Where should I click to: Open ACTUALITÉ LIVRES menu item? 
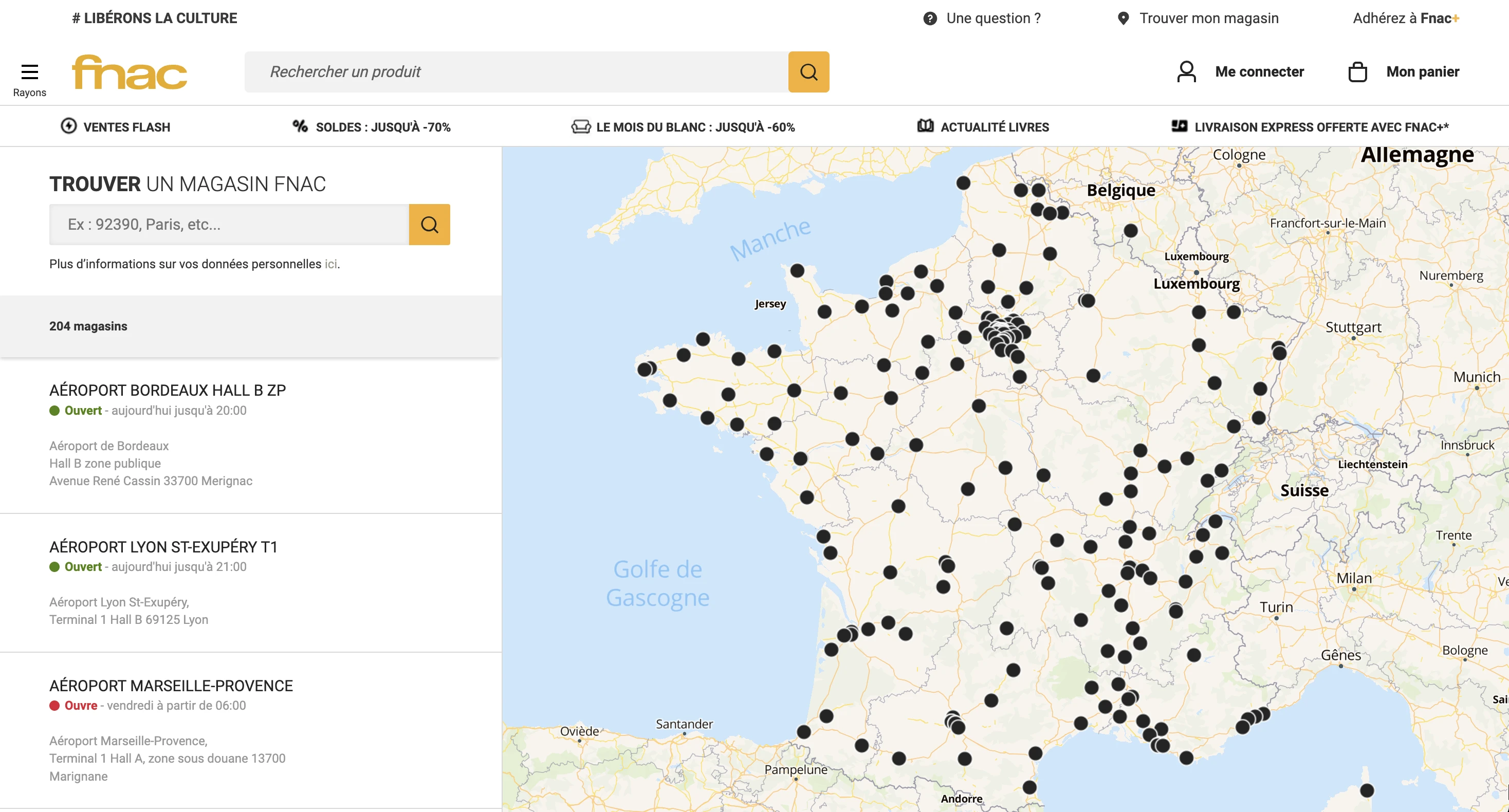tap(983, 126)
